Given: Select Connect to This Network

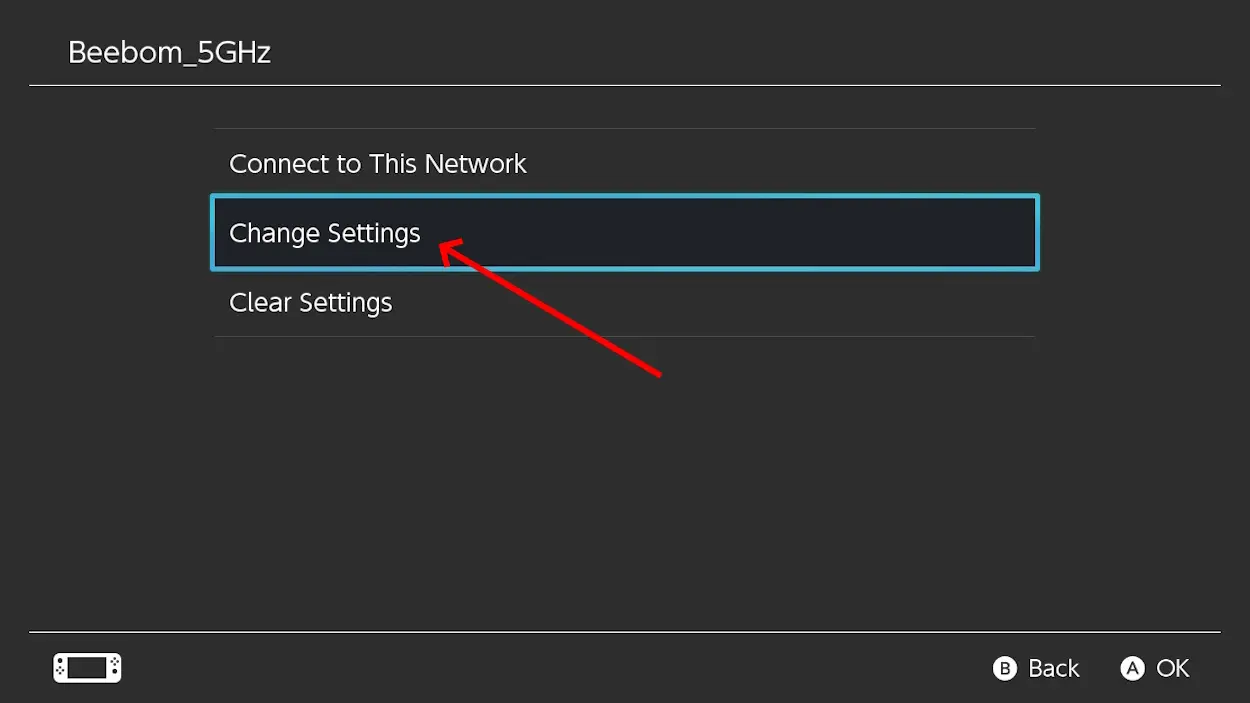Looking at the screenshot, I should [377, 164].
